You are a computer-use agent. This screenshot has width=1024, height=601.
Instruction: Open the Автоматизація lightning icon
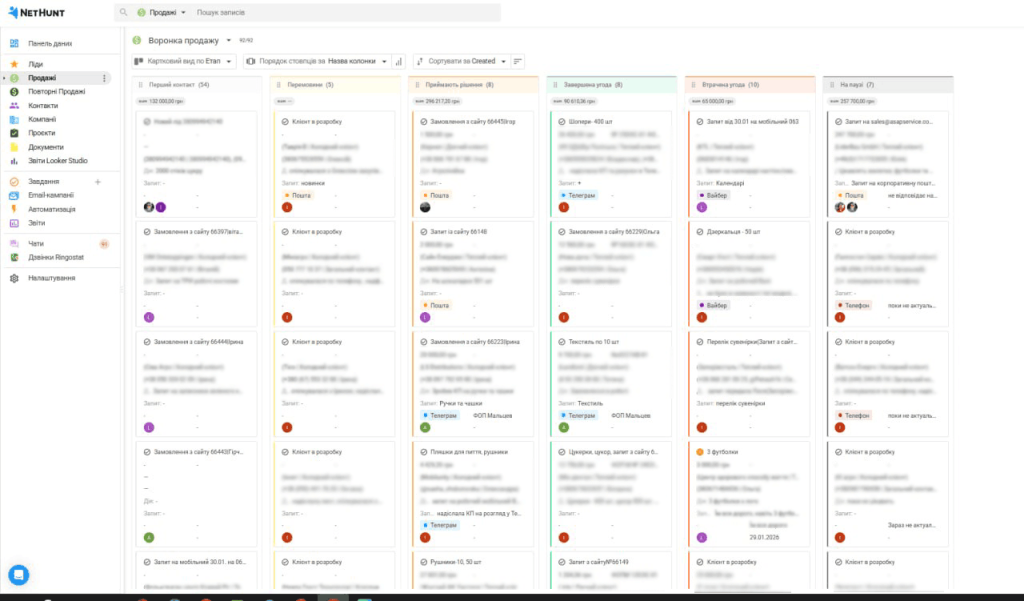point(14,210)
